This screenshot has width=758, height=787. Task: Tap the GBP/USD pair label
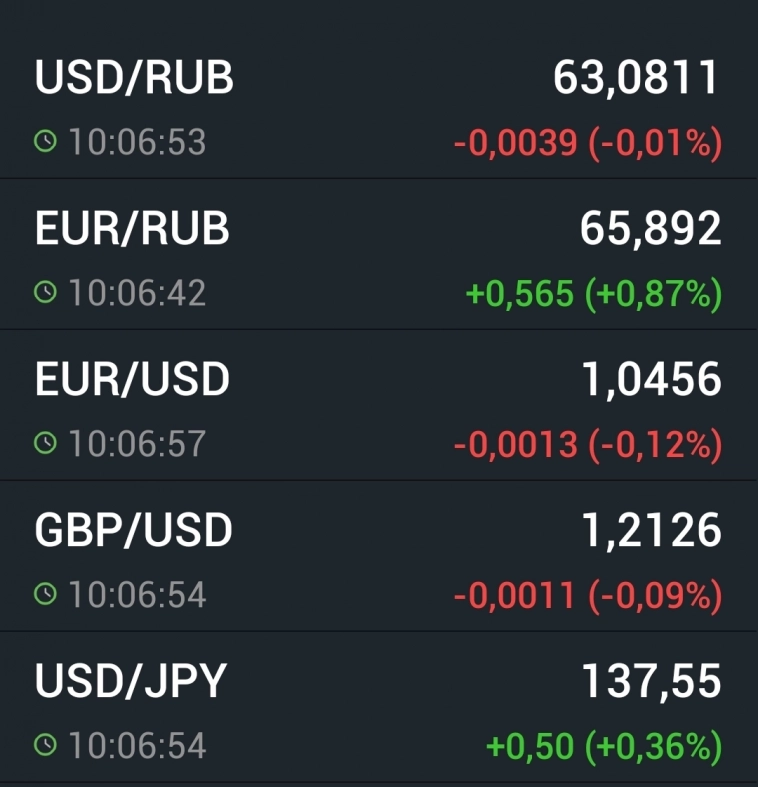point(133,530)
